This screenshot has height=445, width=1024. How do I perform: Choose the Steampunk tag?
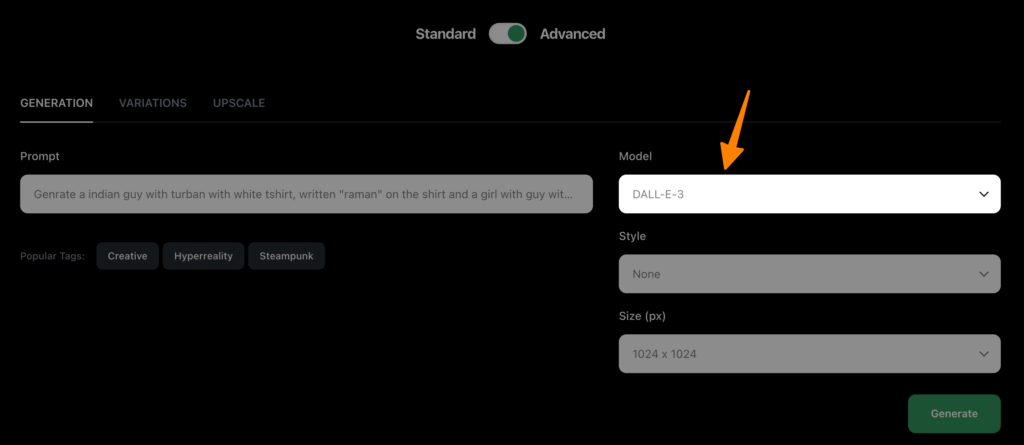tap(286, 256)
